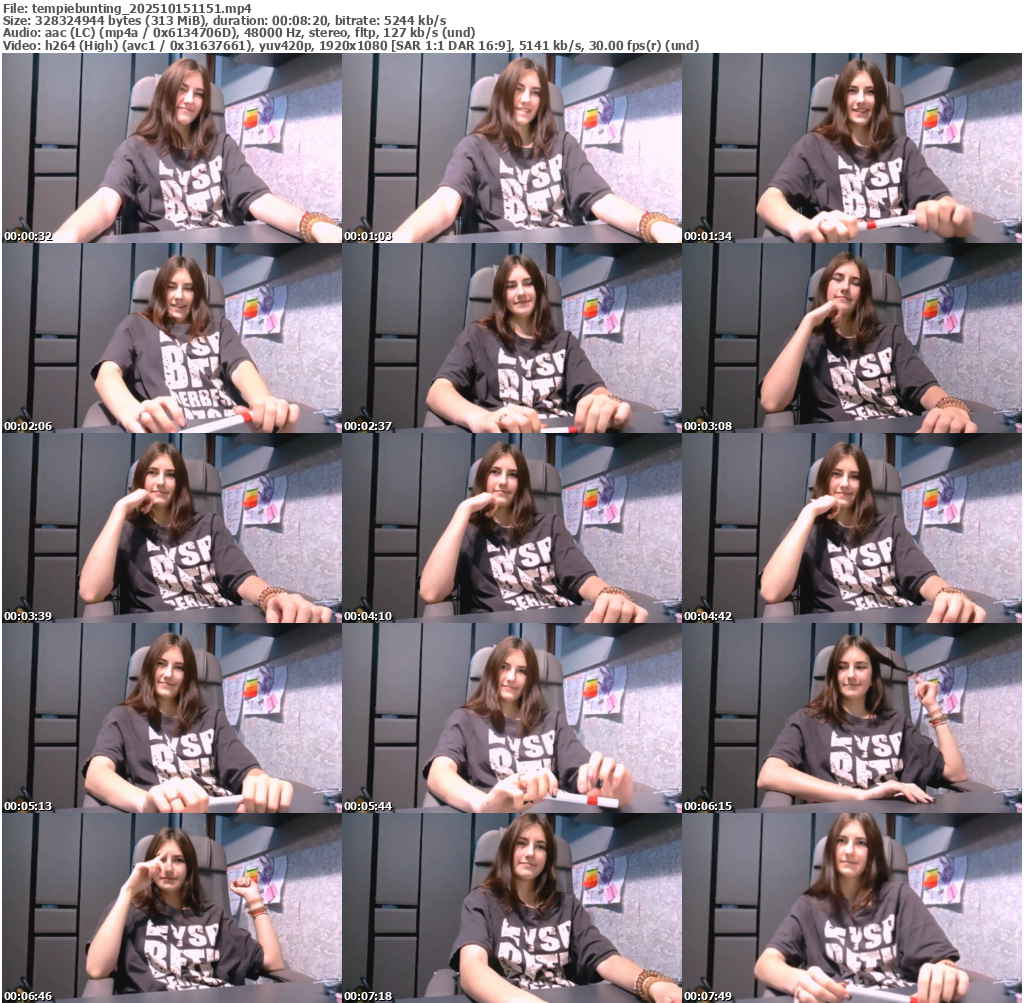Select the thumbnail stamped 00:07:18
This screenshot has height=1003, width=1024.
pyautogui.click(x=511, y=907)
